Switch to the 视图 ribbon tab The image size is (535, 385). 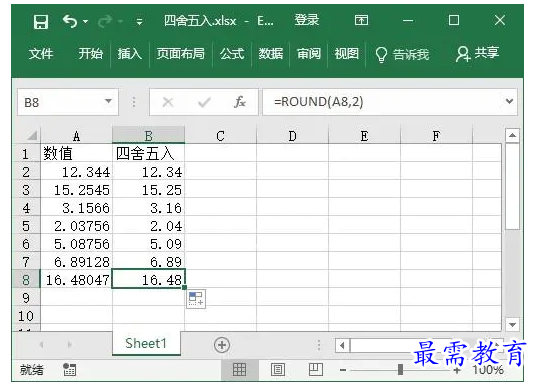pos(347,54)
